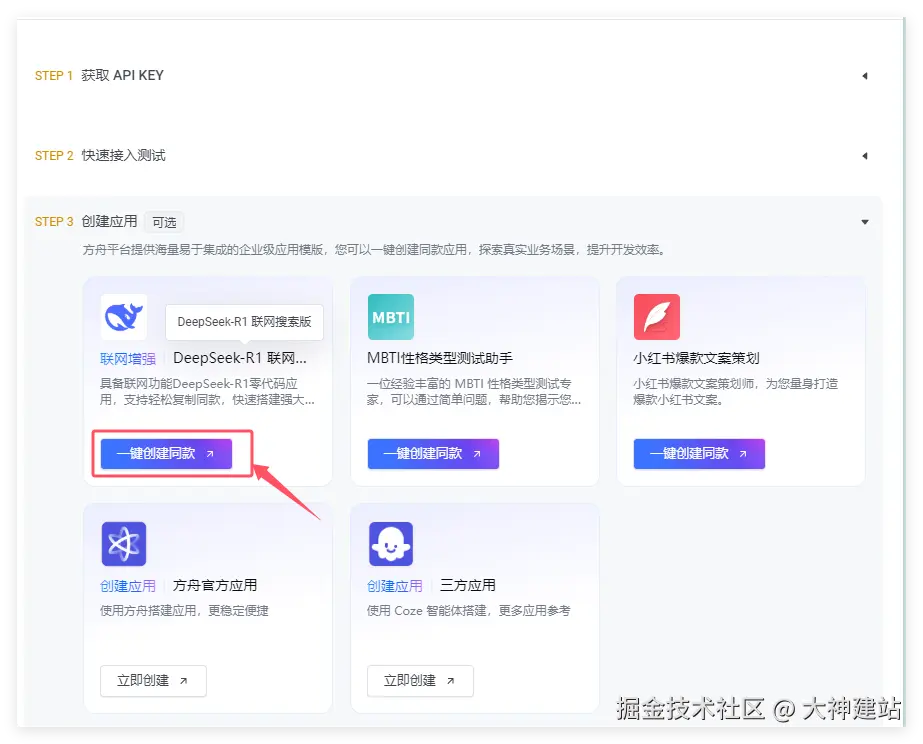Click 立即创建 on the 三方应用 card
Image resolution: width=923 pixels, height=744 pixels.
click(420, 681)
